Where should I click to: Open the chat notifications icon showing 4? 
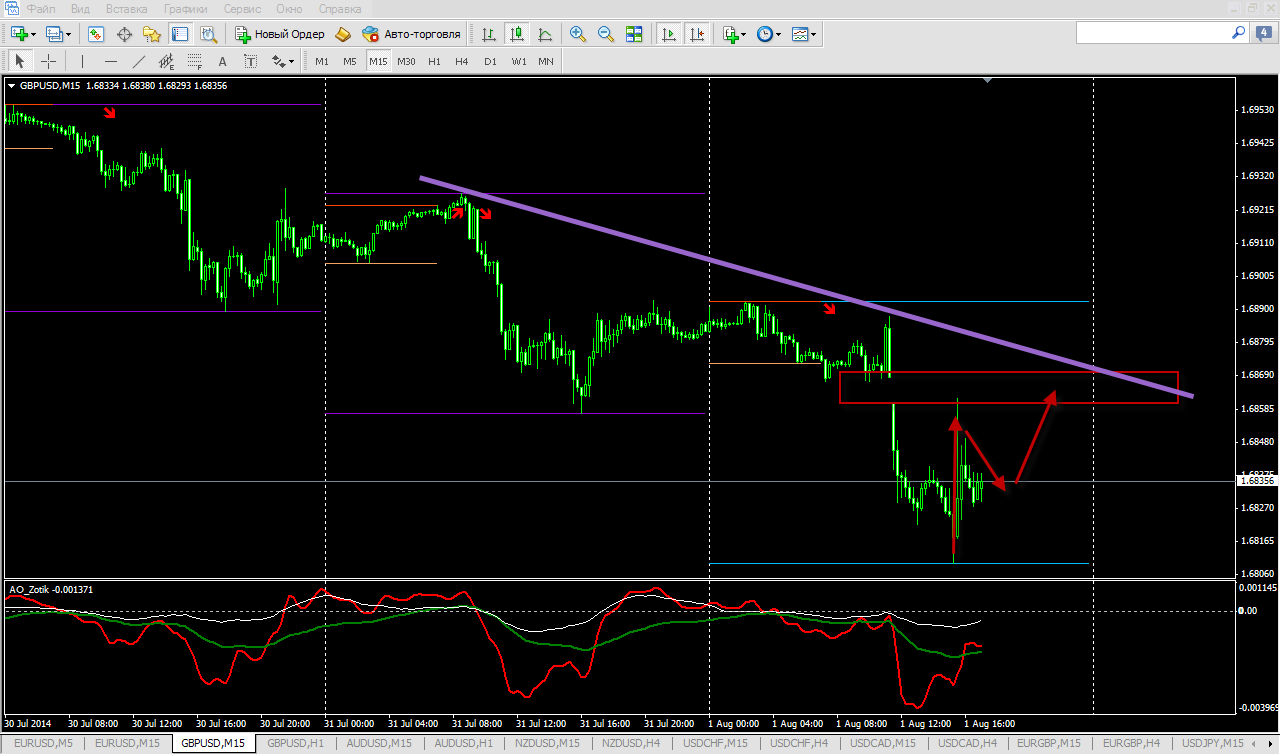[x=1265, y=33]
